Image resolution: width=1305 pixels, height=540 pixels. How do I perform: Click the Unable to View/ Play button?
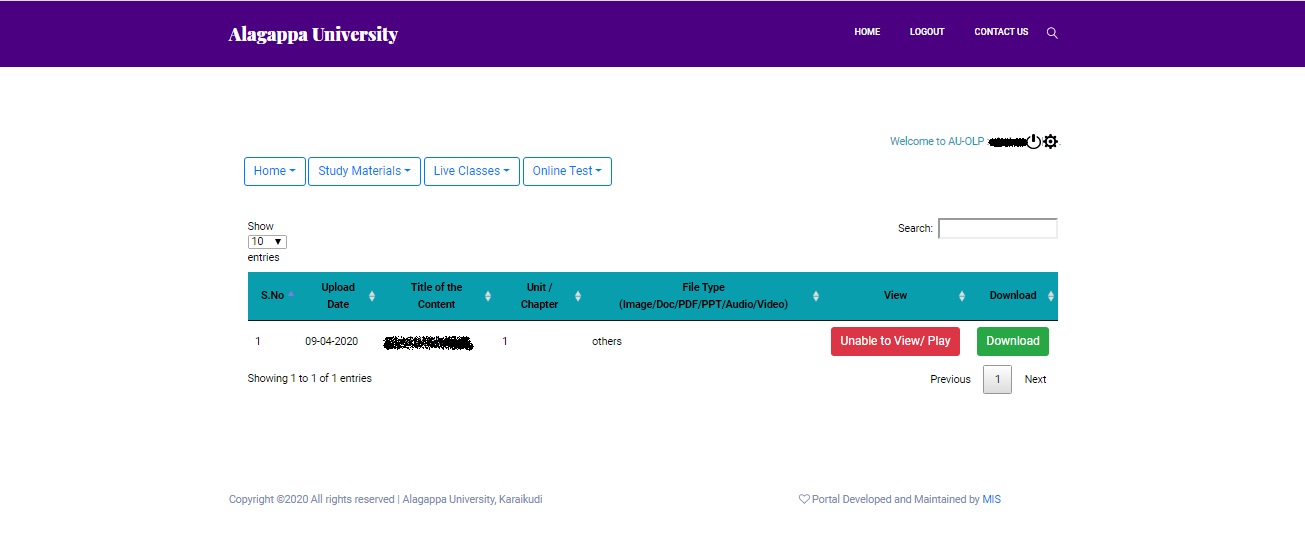pyautogui.click(x=895, y=341)
